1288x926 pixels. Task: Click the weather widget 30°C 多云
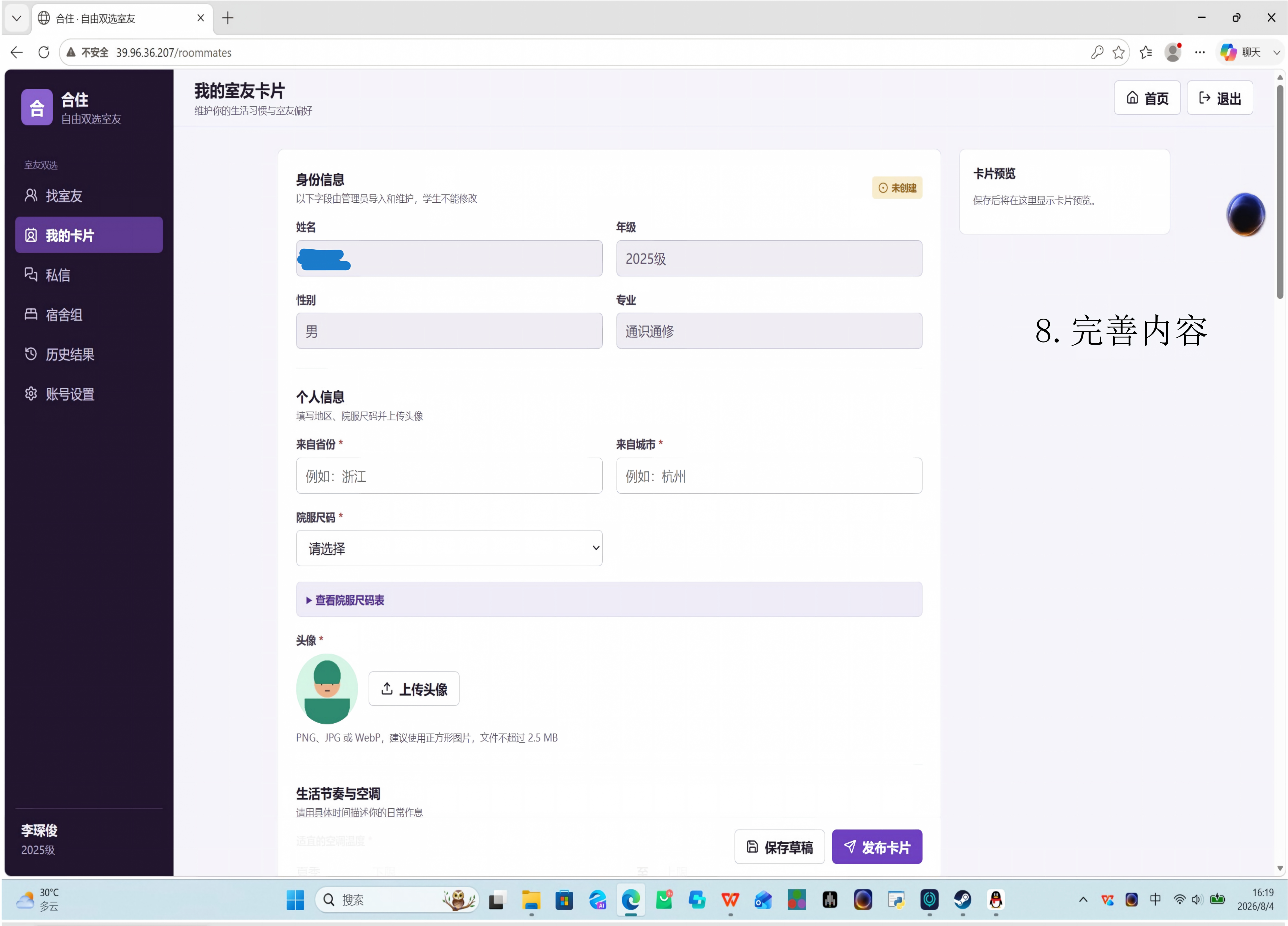point(37,900)
